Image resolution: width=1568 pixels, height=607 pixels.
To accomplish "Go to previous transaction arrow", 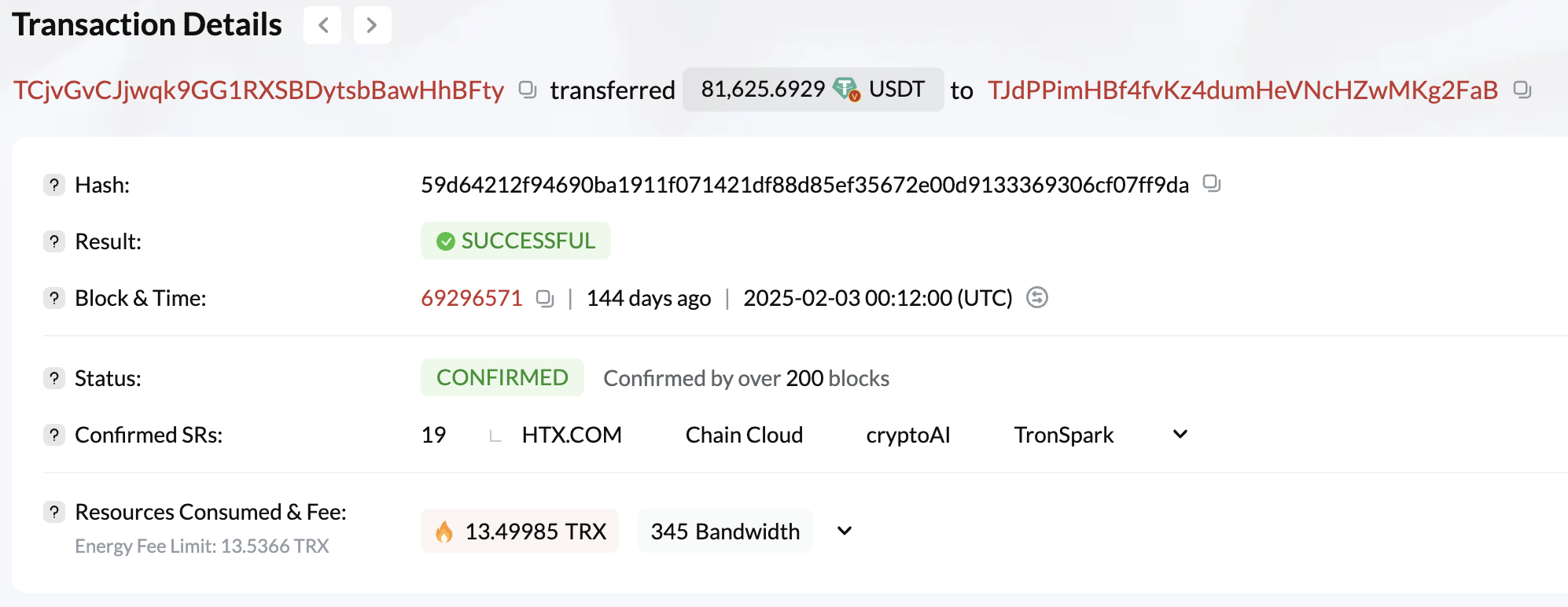I will coord(322,25).
